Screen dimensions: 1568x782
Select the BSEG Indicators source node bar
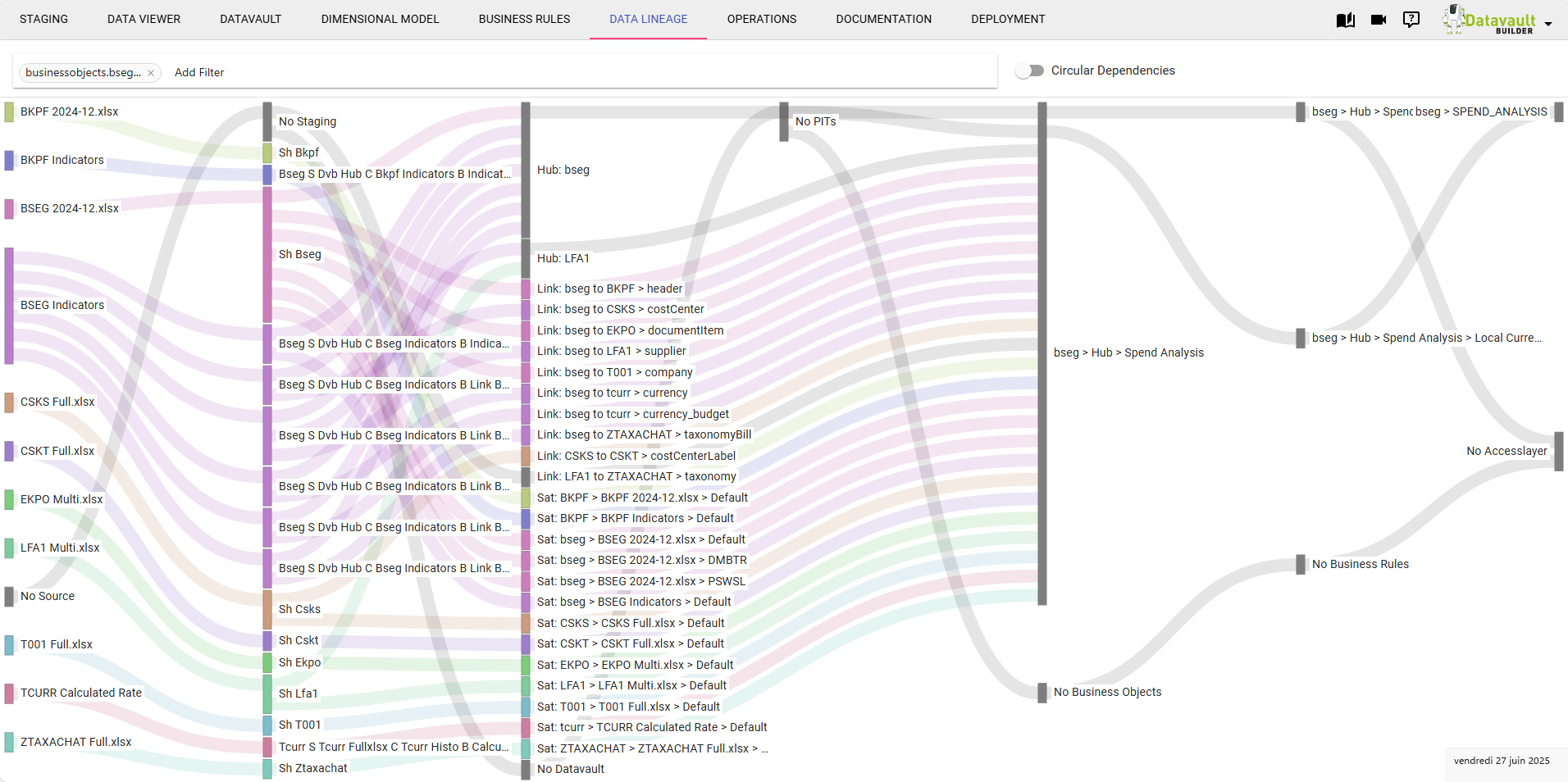point(9,305)
